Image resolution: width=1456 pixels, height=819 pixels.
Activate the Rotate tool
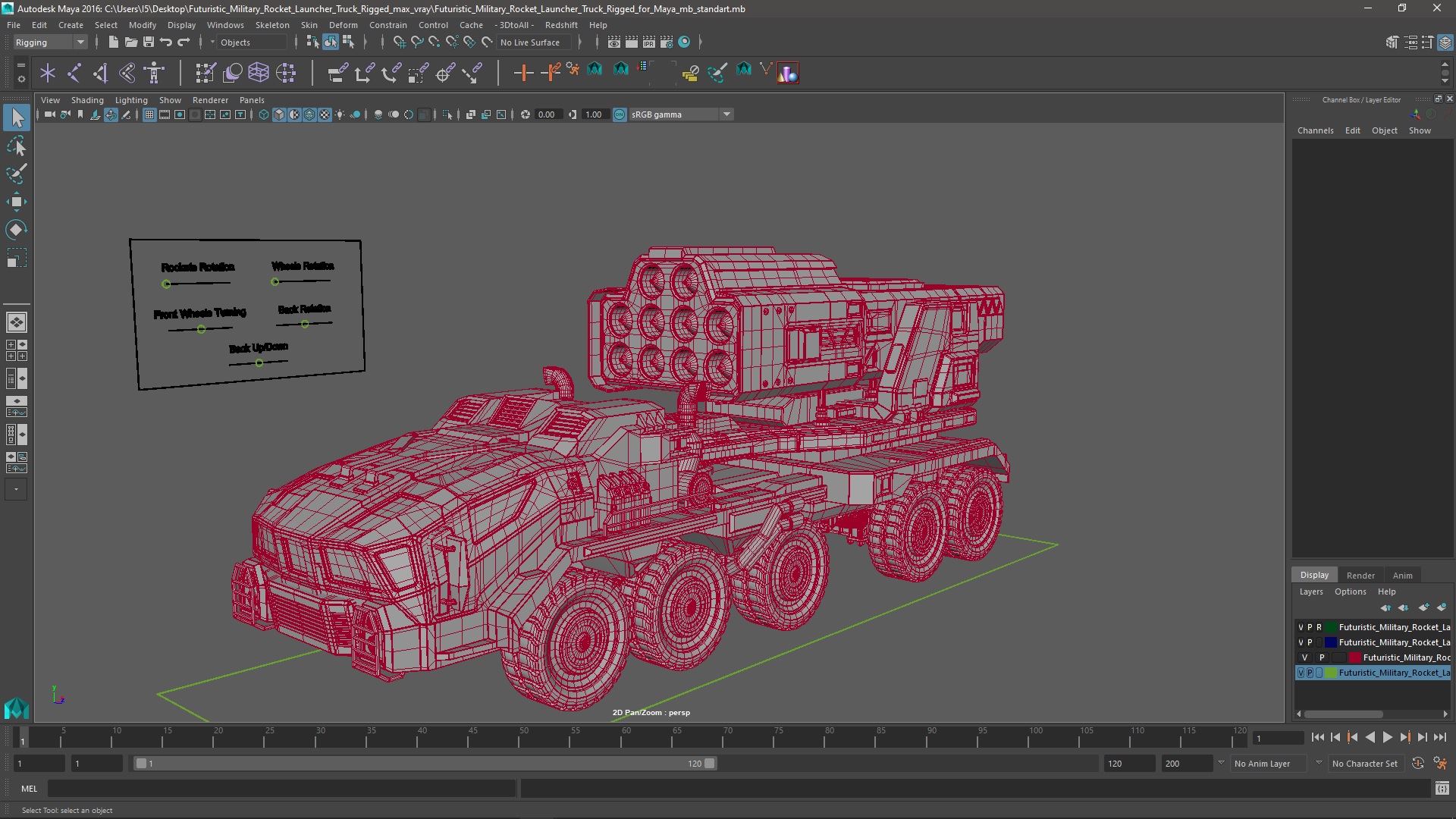pyautogui.click(x=17, y=230)
